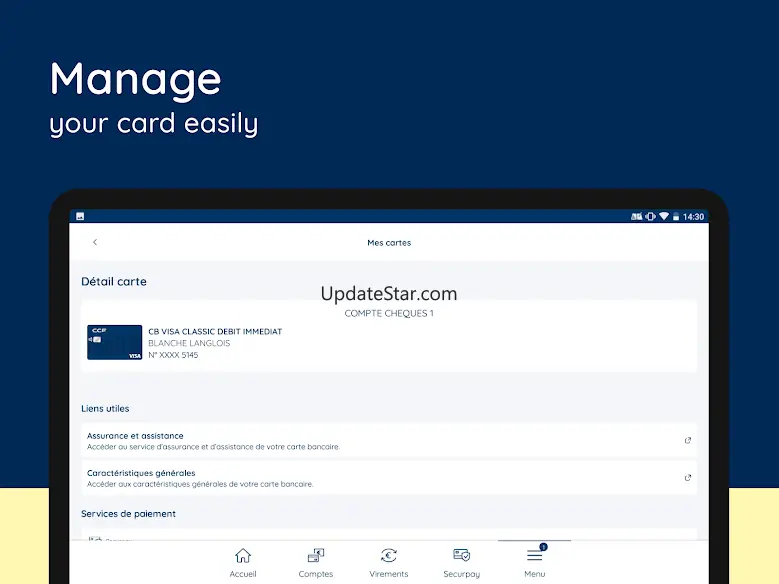Select the CCF Visa card thumbnail
779x584 pixels.
(114, 342)
